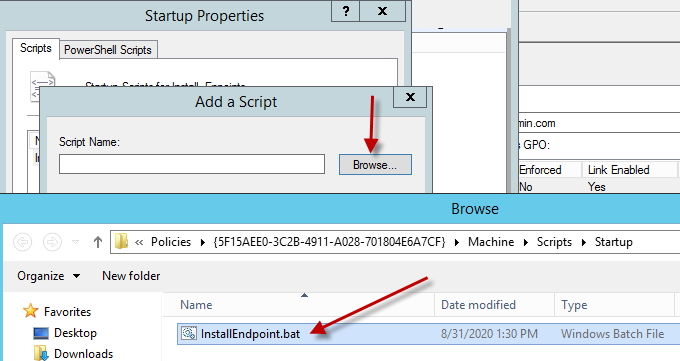This screenshot has height=361, width=680.
Task: Go up one folder level with the Up arrow
Action: (x=98, y=242)
